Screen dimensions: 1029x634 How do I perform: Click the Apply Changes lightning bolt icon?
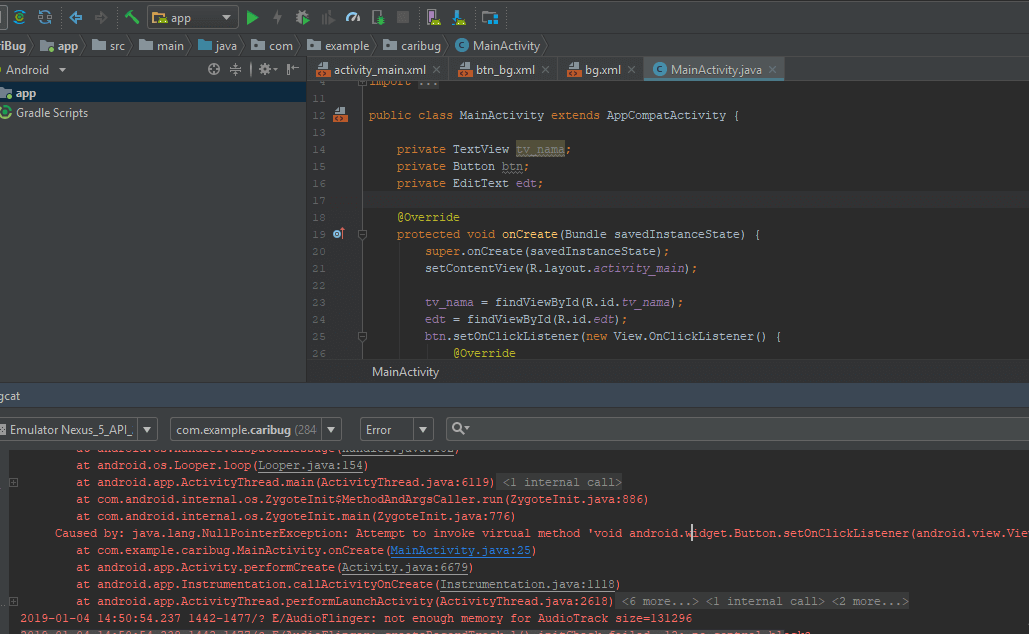tap(277, 18)
